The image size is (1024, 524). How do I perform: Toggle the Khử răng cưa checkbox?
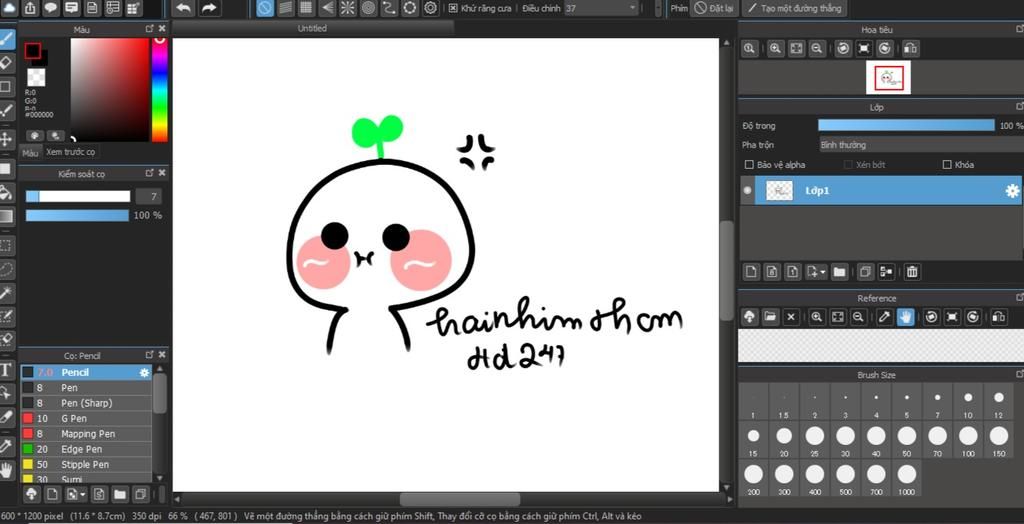453,8
